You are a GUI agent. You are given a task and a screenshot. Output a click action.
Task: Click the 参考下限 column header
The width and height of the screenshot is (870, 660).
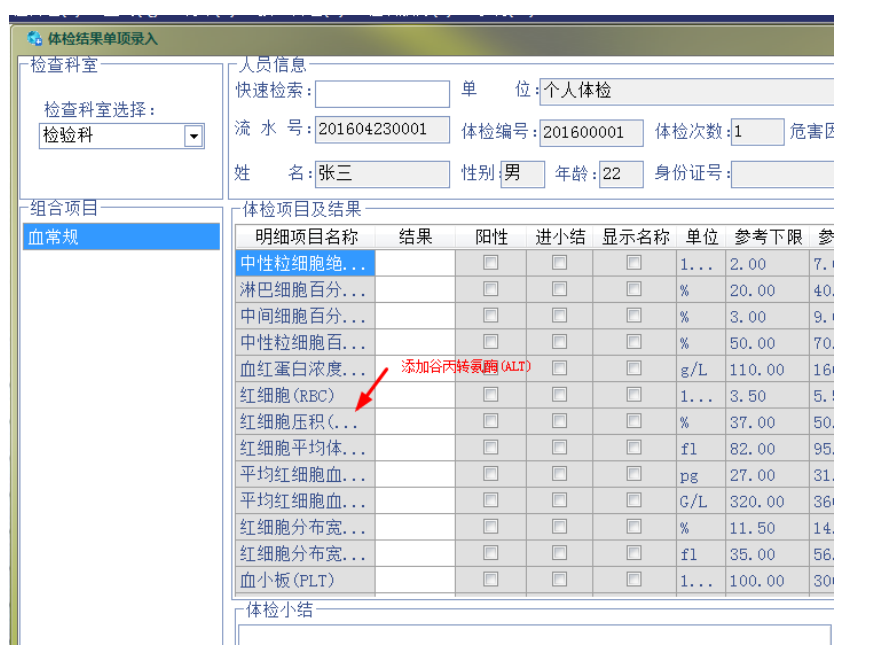767,237
